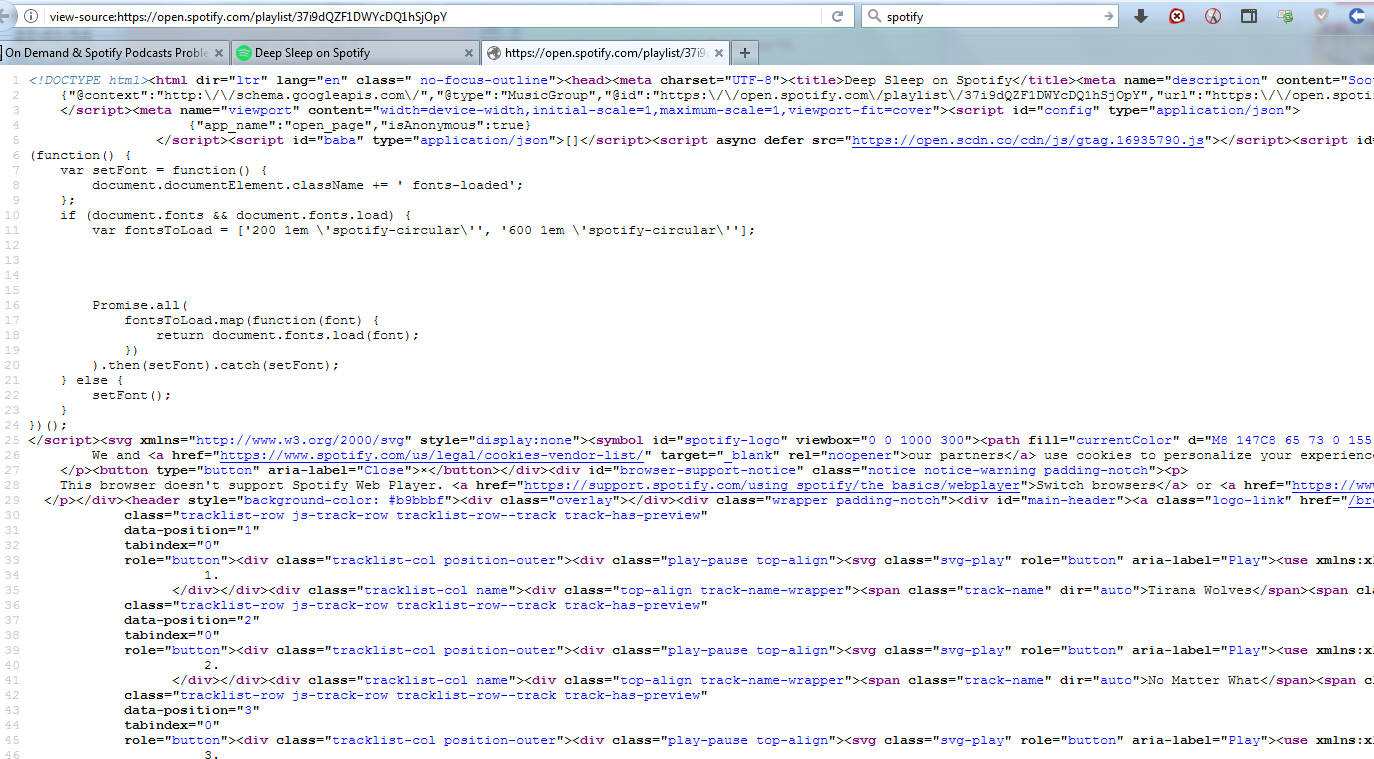Click the gray shield checkmark icon
This screenshot has width=1374, height=759.
pos(1321,16)
